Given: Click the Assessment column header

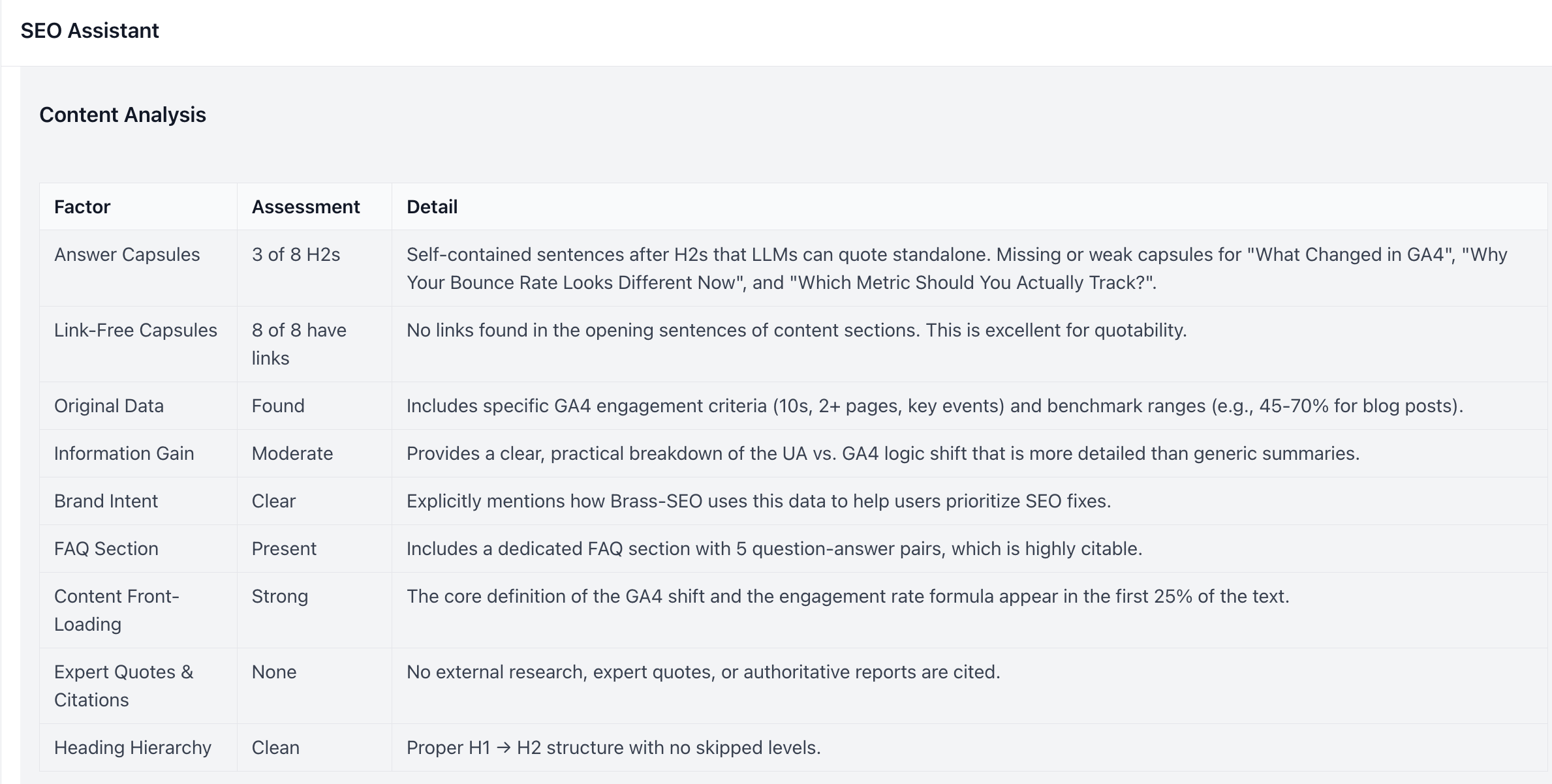Looking at the screenshot, I should click(x=305, y=207).
